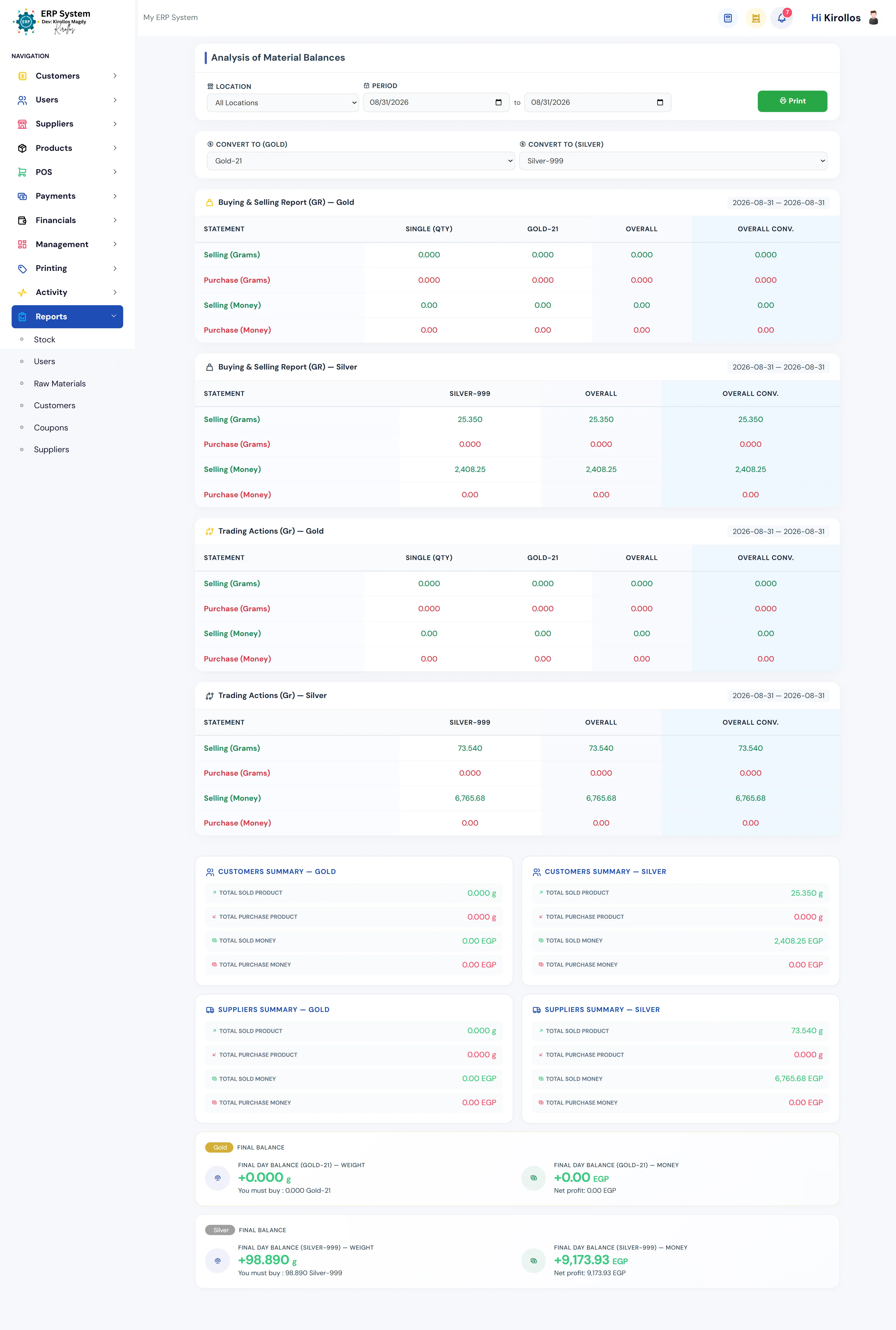The height and width of the screenshot is (1330, 896).
Task: Expand Management menu chevron
Action: pos(115,244)
